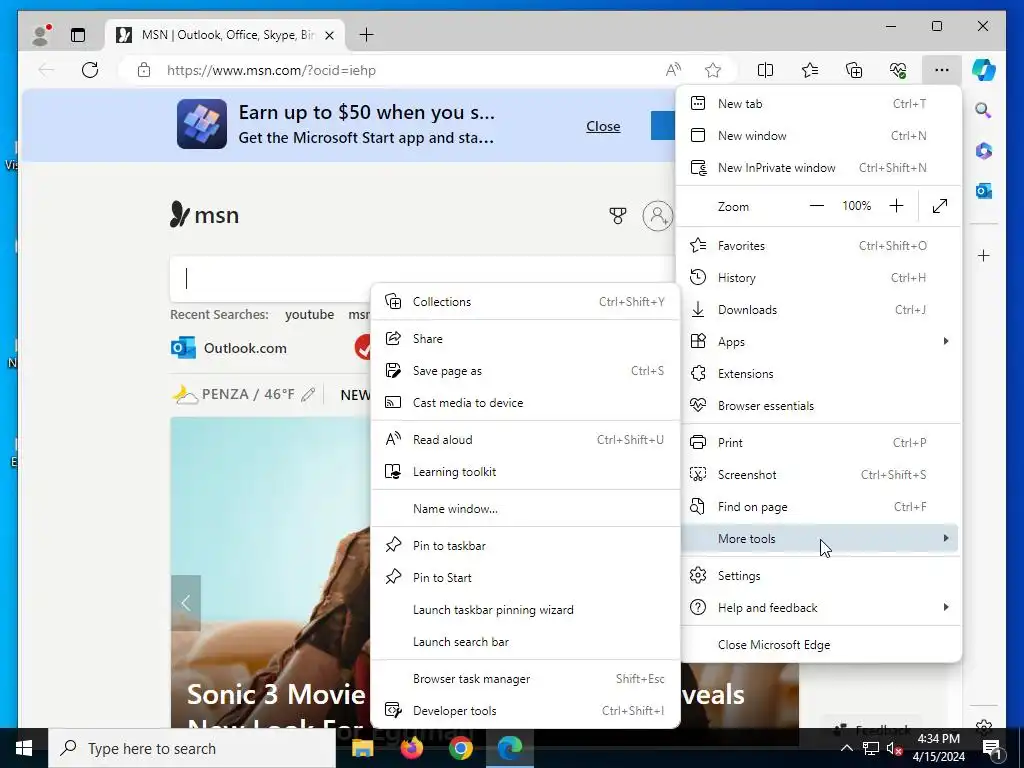Expand the Help and feedback submenu
Image resolution: width=1024 pixels, height=768 pixels.
[x=820, y=608]
